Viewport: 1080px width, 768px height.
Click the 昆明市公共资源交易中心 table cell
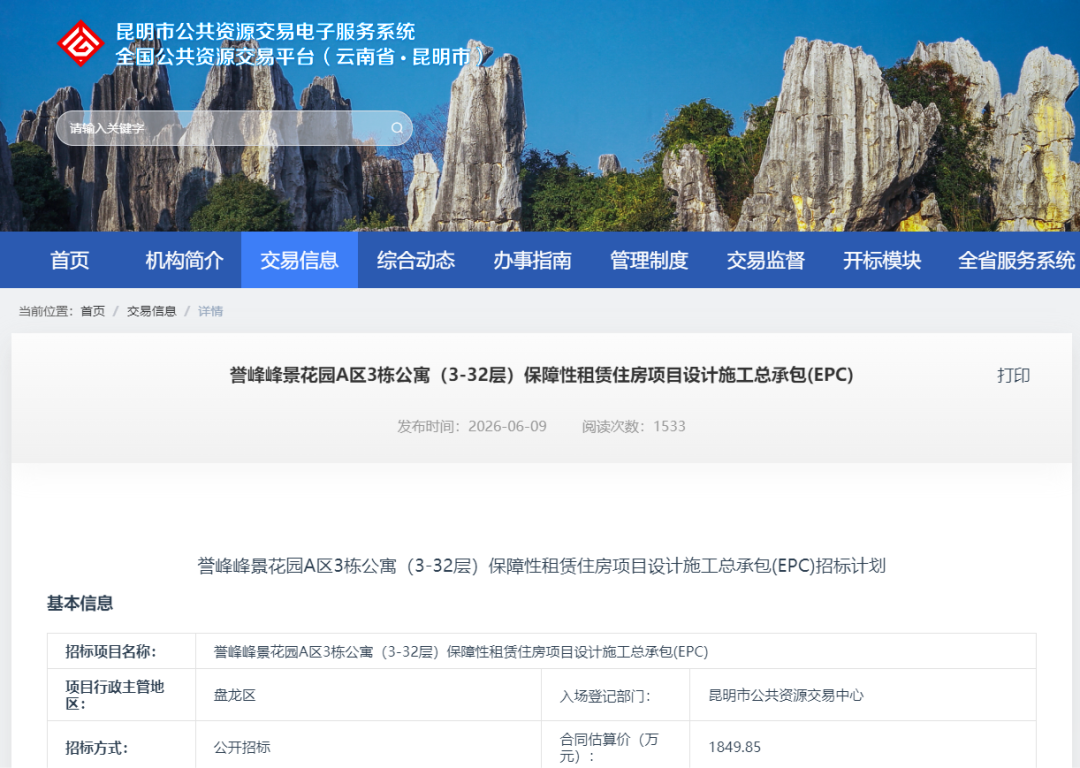tap(862, 695)
